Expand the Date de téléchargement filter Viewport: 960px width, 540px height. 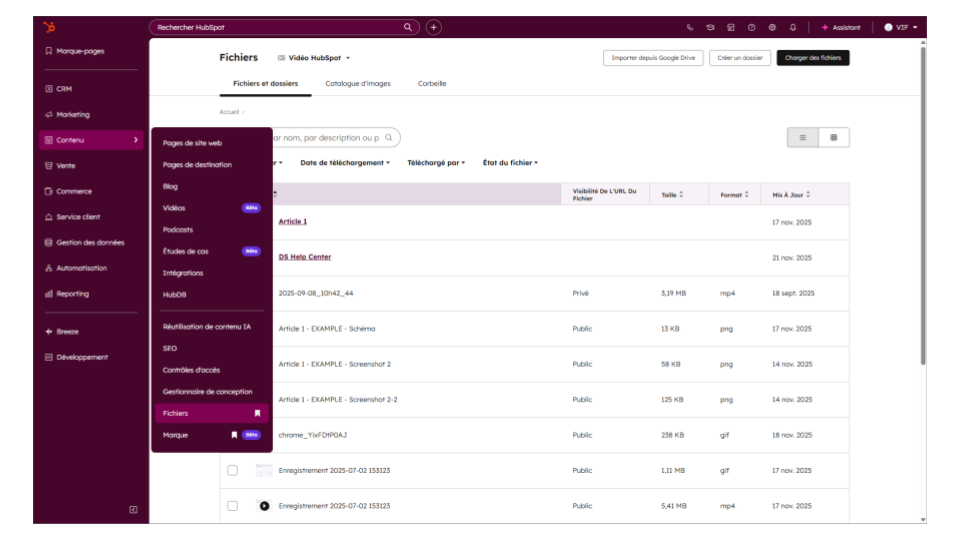tap(345, 162)
